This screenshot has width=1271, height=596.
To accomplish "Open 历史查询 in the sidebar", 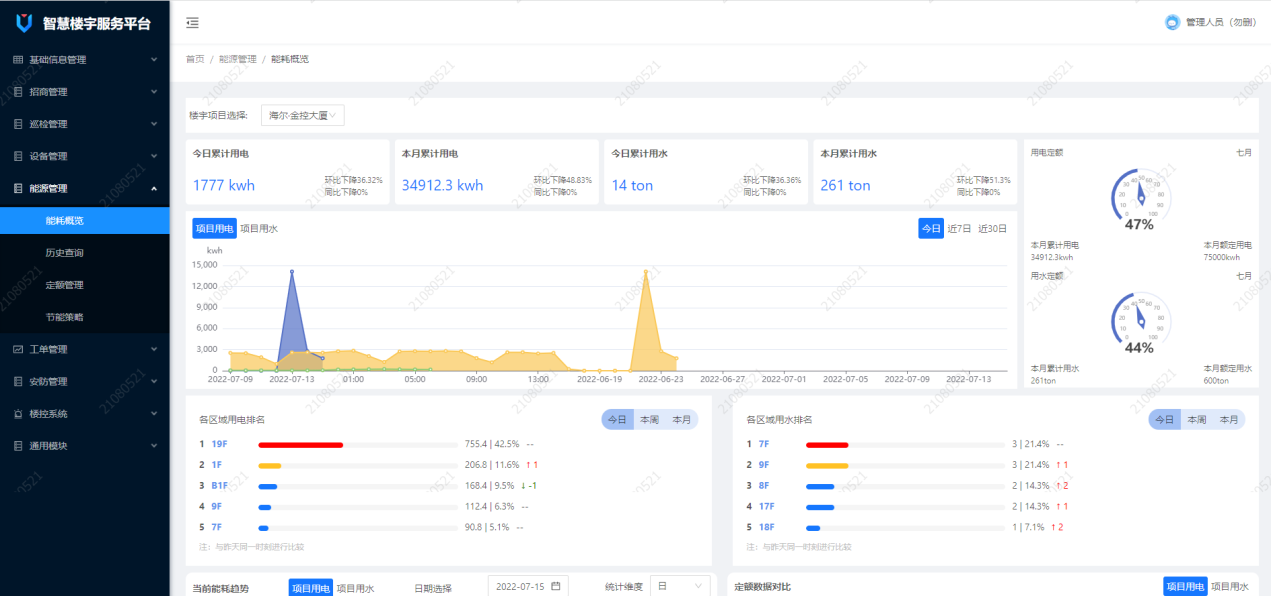I will pos(64,253).
